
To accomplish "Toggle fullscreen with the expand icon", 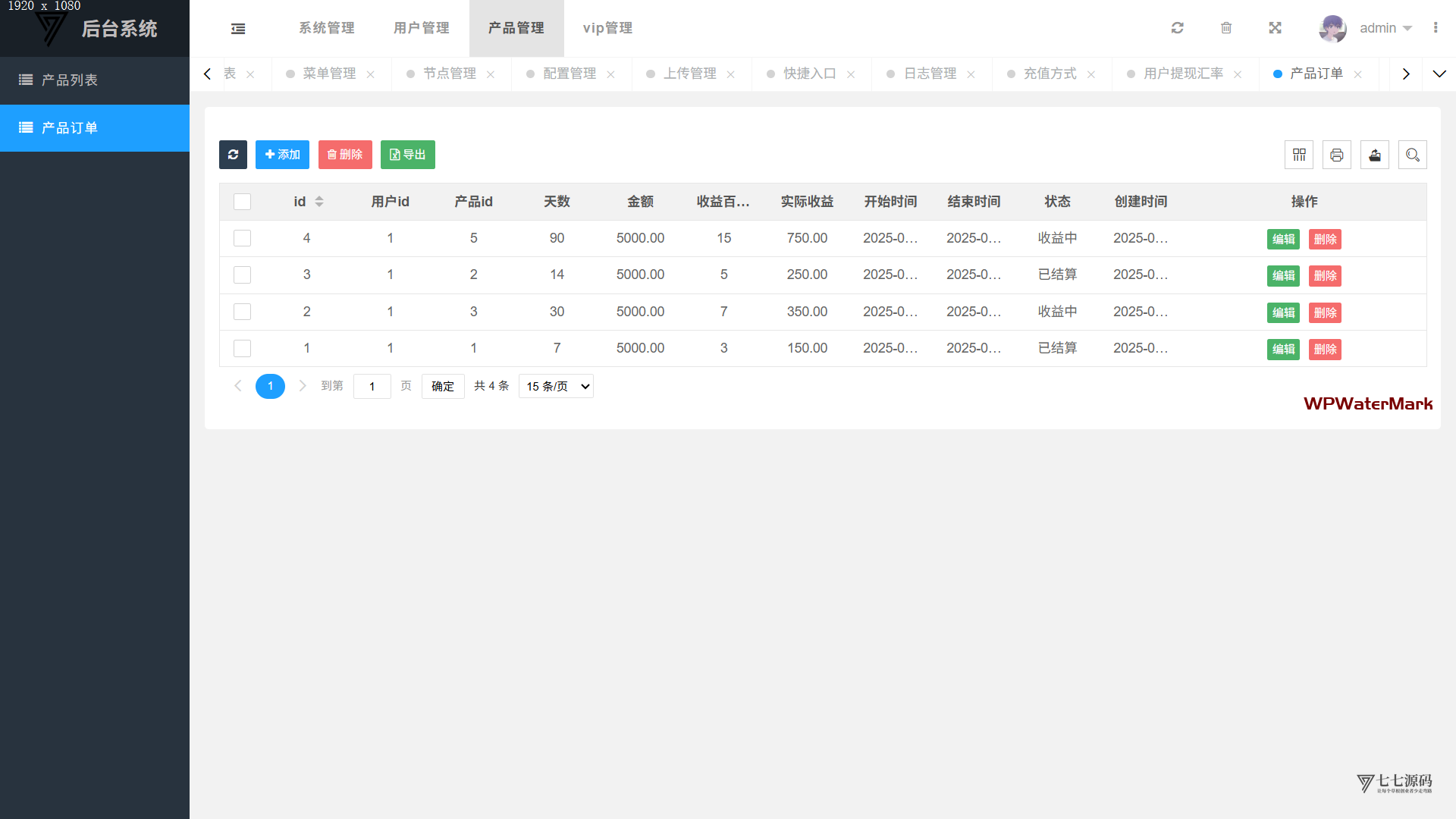I will point(1275,28).
